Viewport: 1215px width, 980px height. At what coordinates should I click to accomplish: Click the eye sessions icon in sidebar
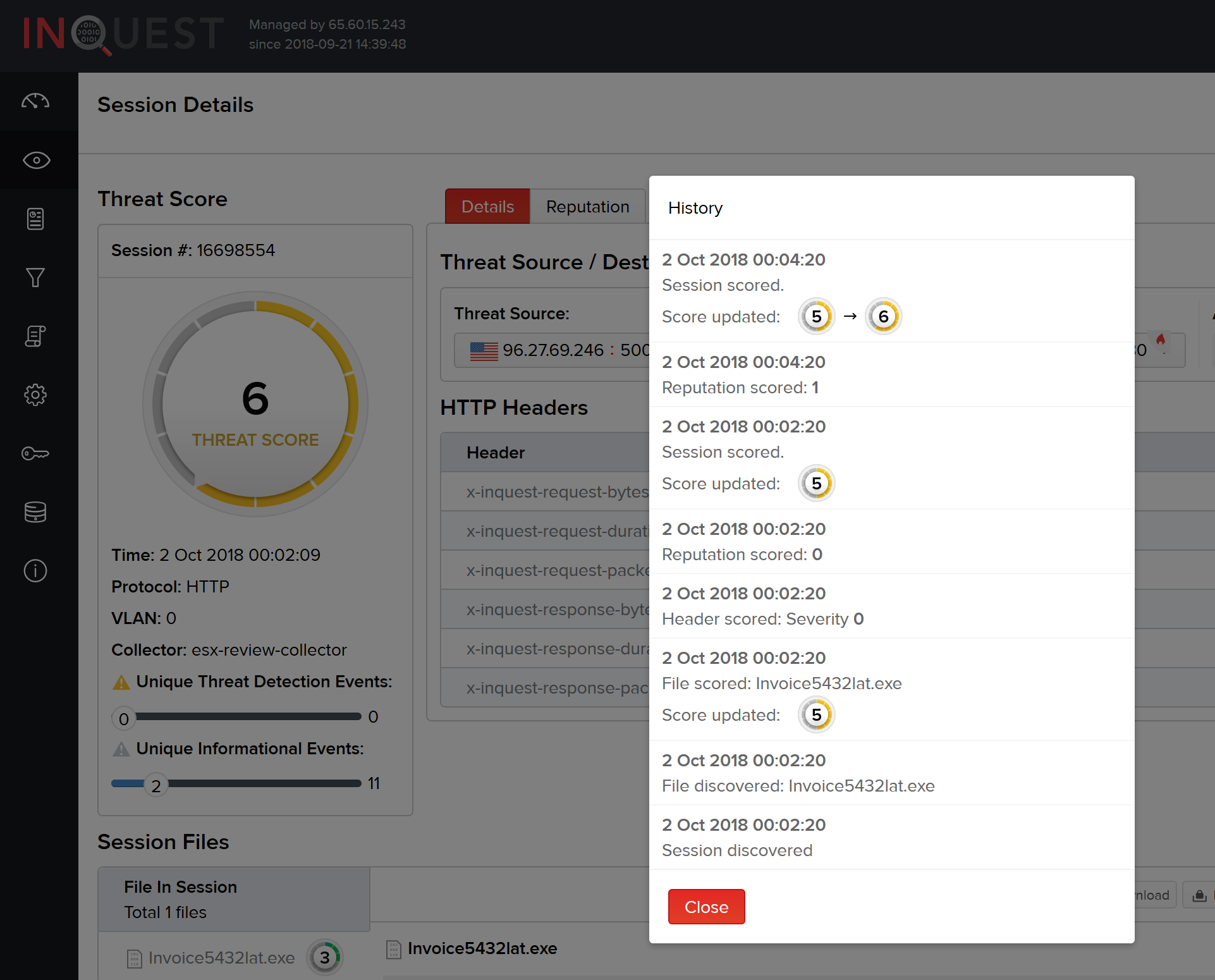coord(36,160)
